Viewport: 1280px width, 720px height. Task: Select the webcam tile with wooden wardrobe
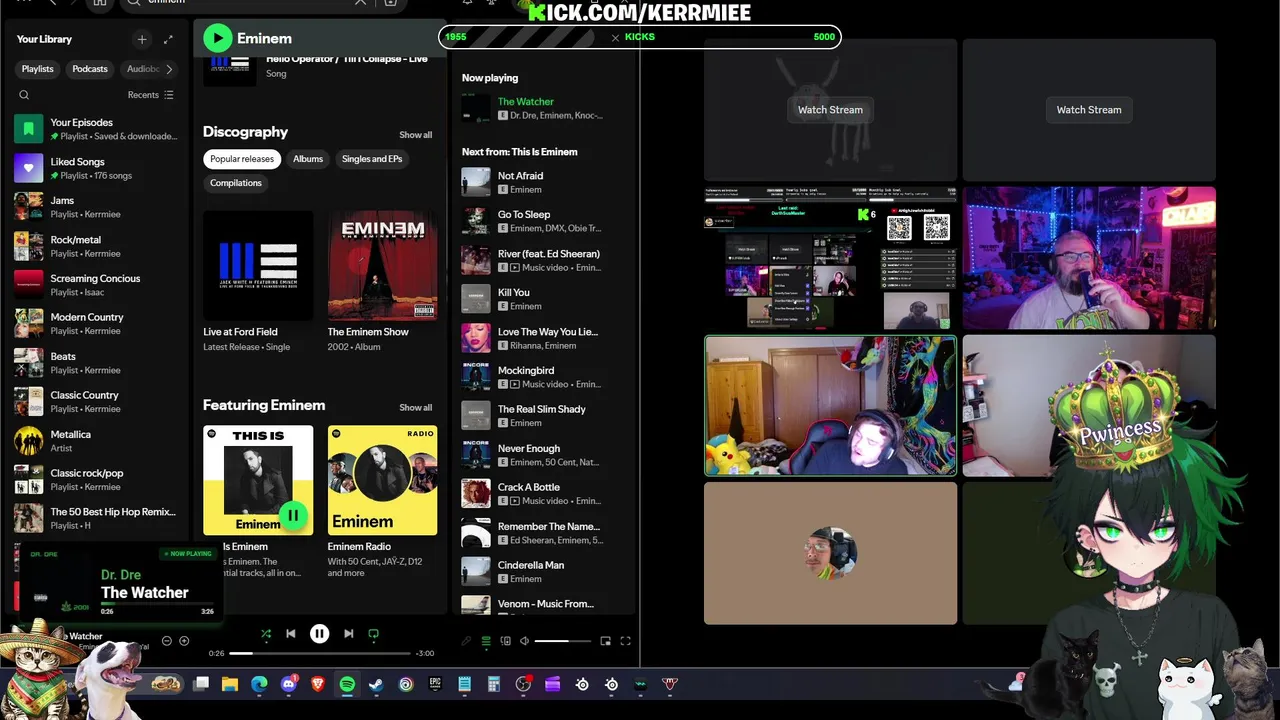click(830, 405)
